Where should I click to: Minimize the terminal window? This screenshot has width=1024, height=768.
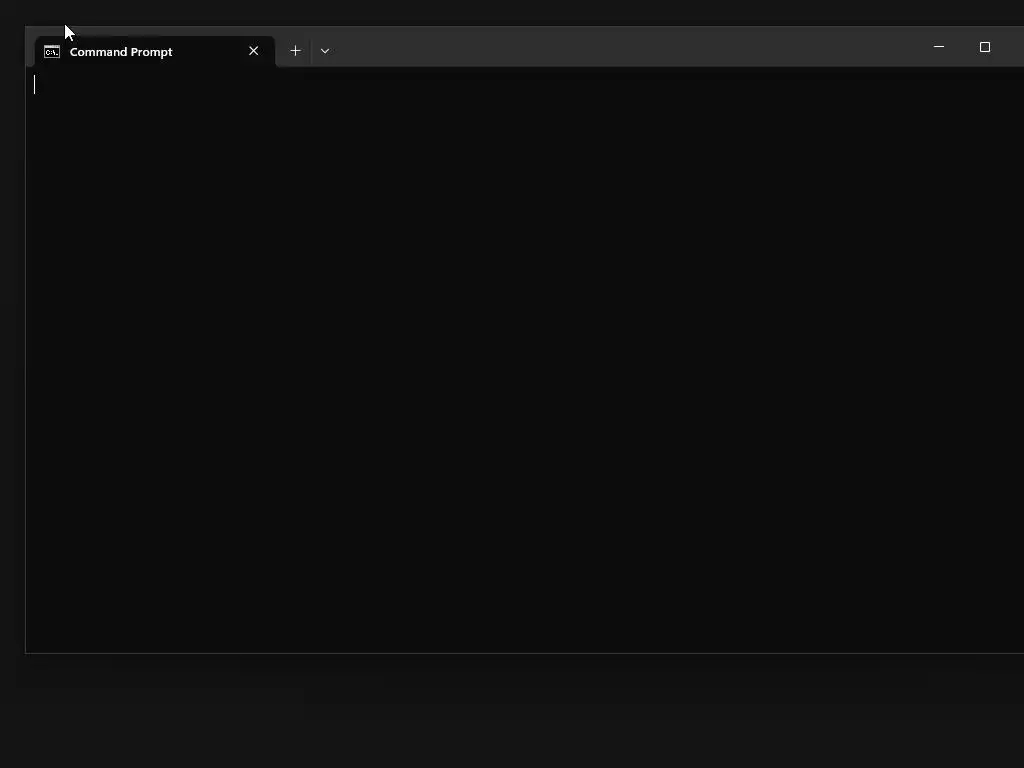click(939, 47)
